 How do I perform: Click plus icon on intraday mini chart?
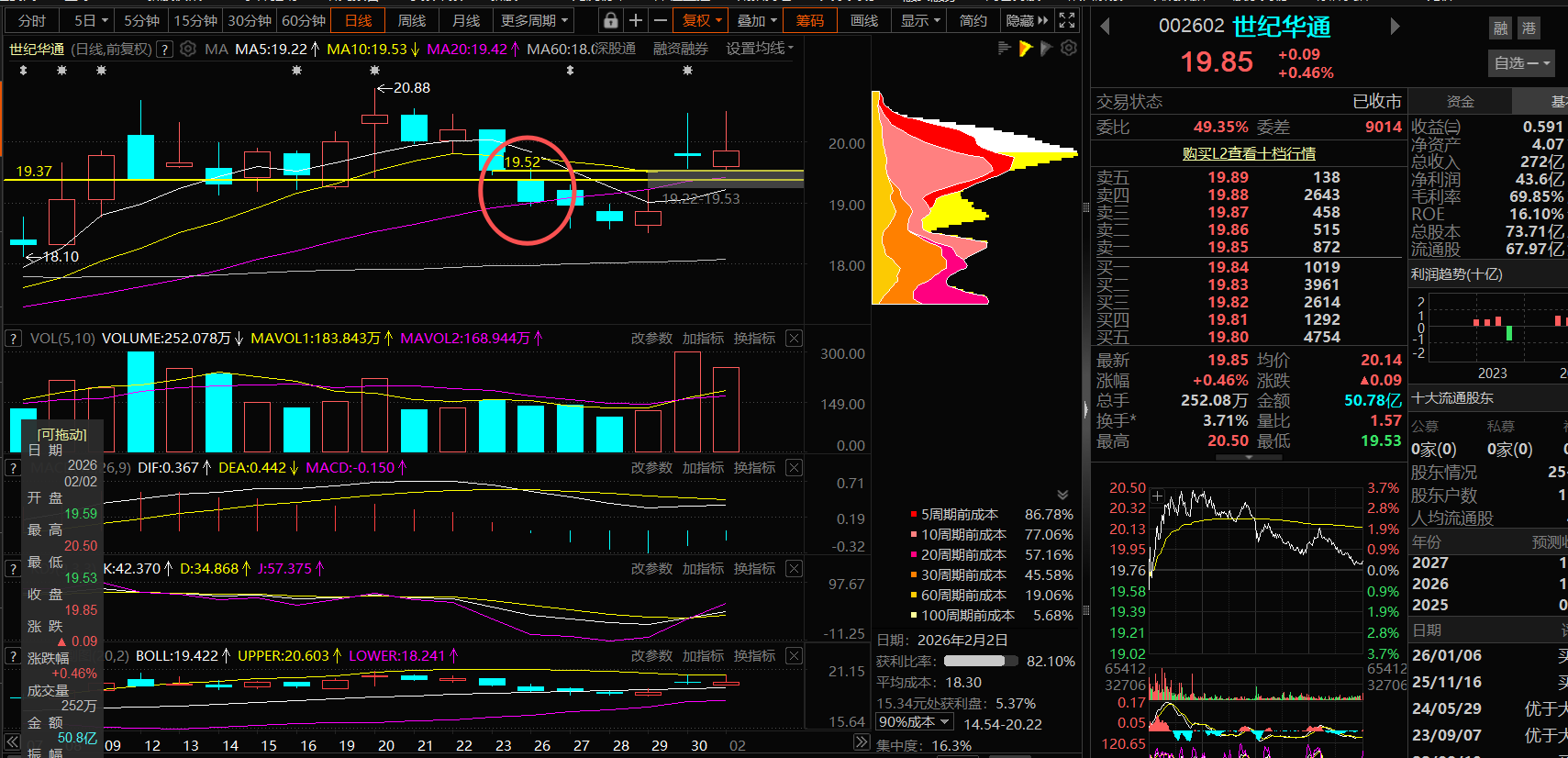[1158, 496]
